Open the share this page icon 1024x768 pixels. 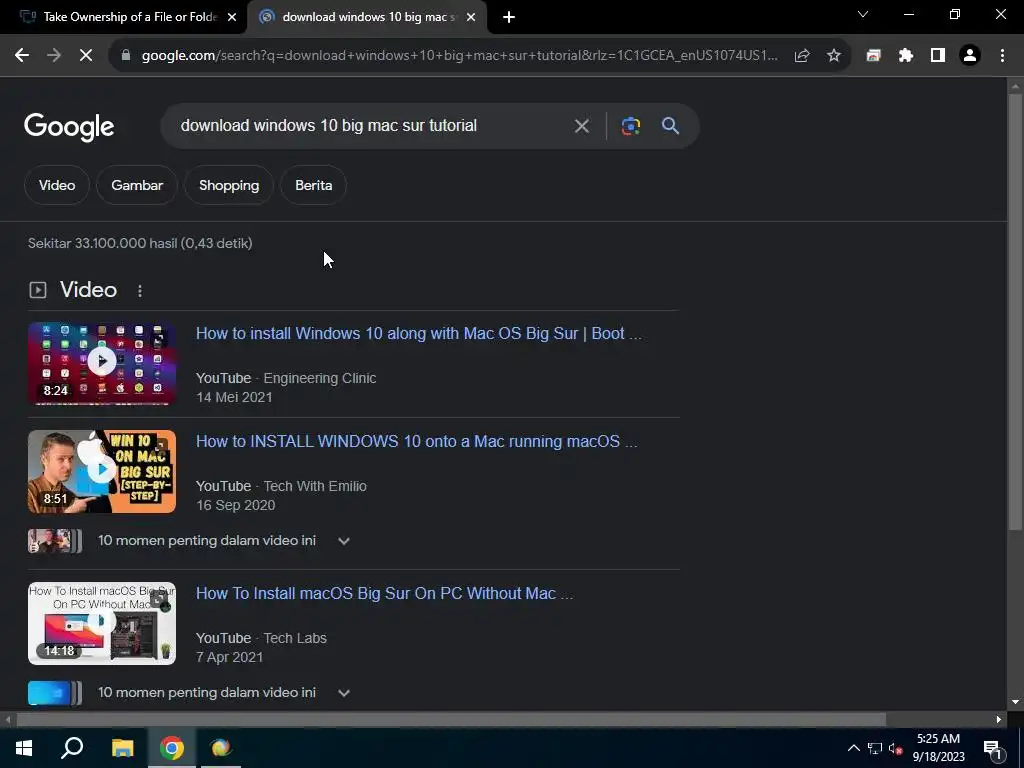tap(802, 56)
